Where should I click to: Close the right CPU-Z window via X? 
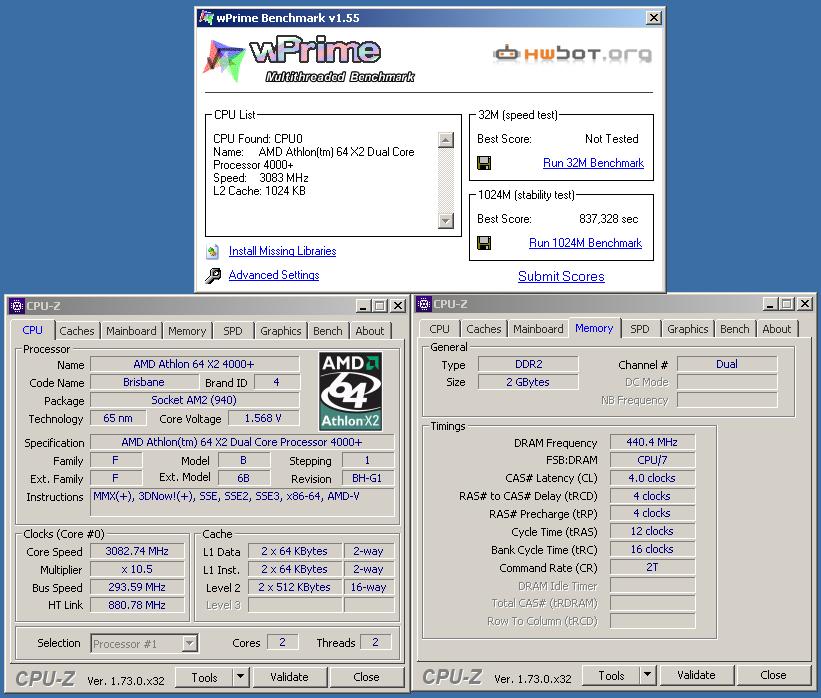pos(805,304)
